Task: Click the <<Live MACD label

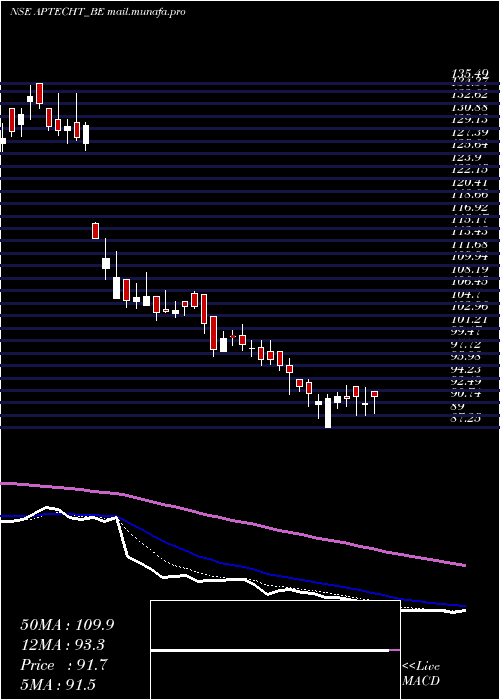Action: tap(421, 674)
